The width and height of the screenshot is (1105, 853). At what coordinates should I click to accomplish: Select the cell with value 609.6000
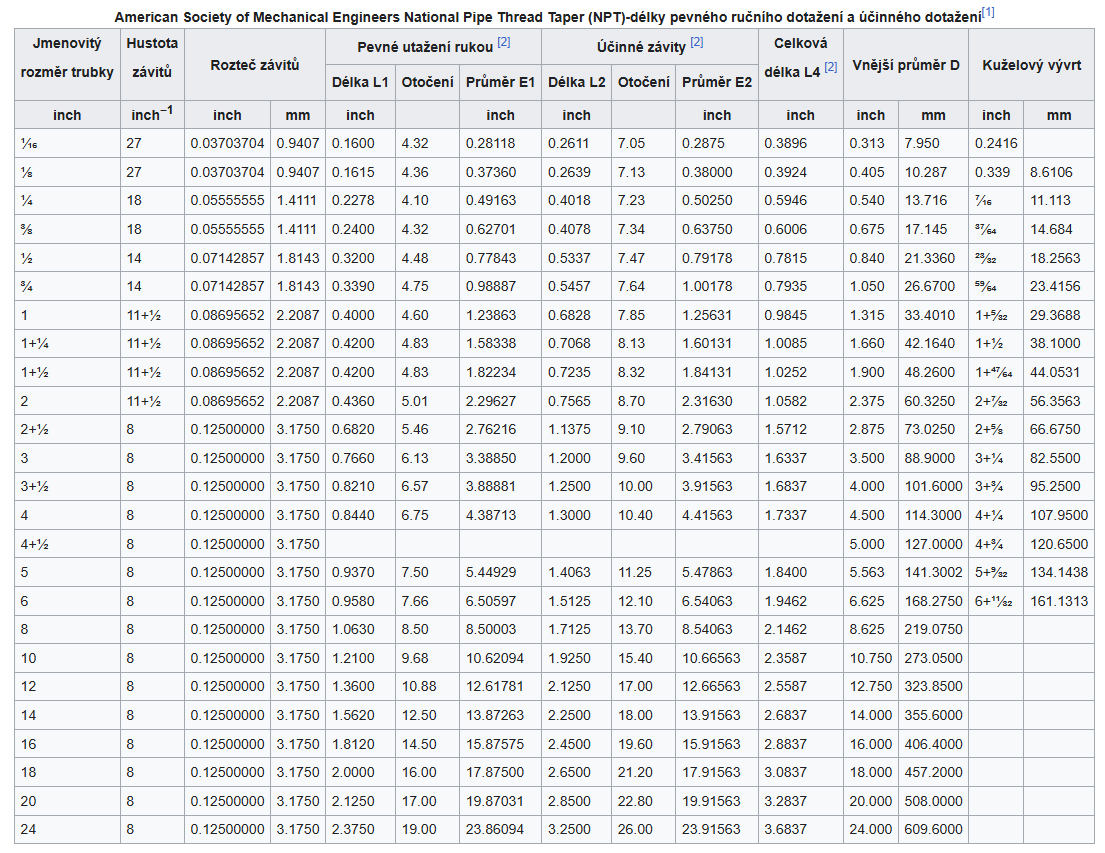click(933, 830)
